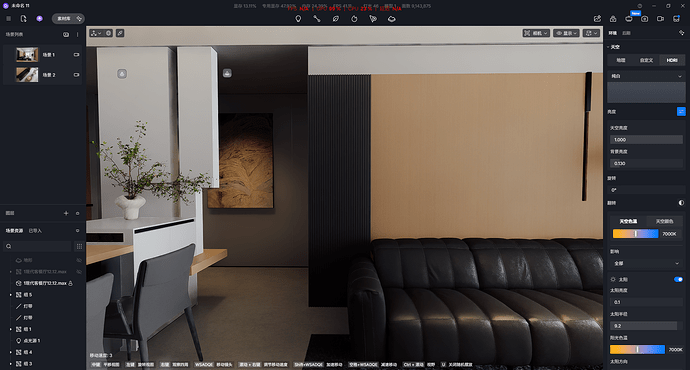This screenshot has height=370, width=690.
Task: Toggle the grid view icon beside search
Action: pyautogui.click(x=79, y=246)
